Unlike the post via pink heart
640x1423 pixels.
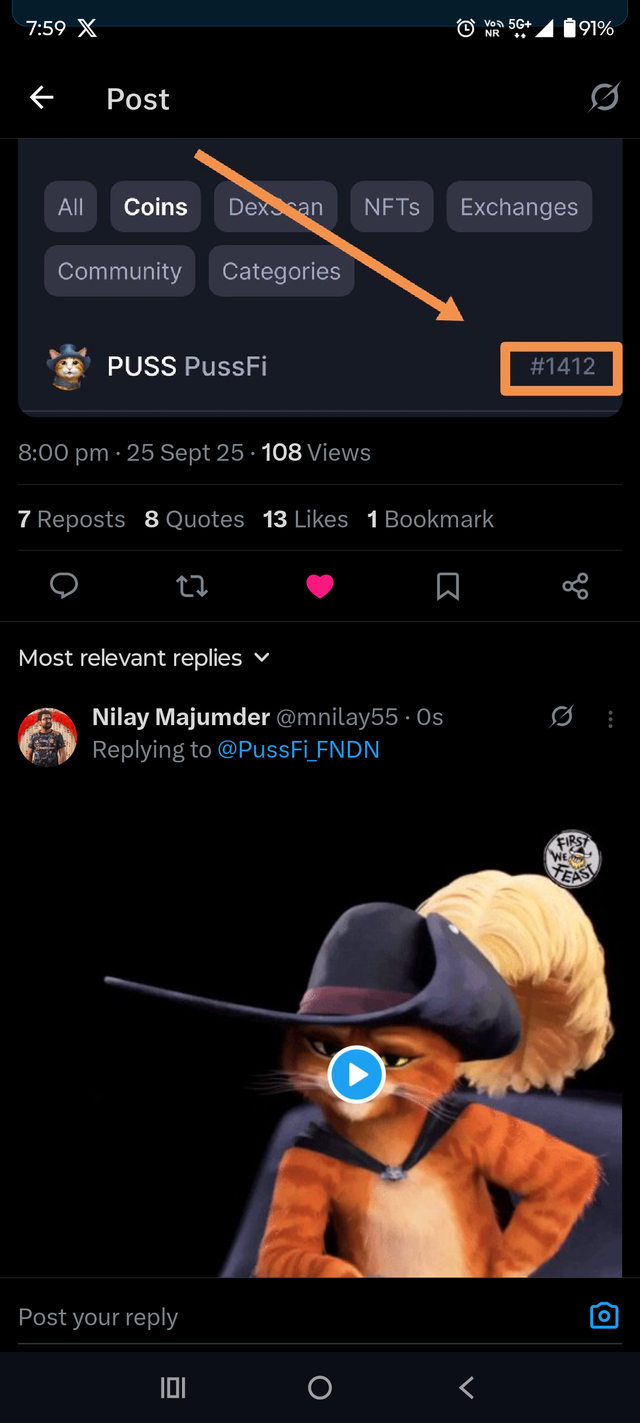click(x=320, y=587)
